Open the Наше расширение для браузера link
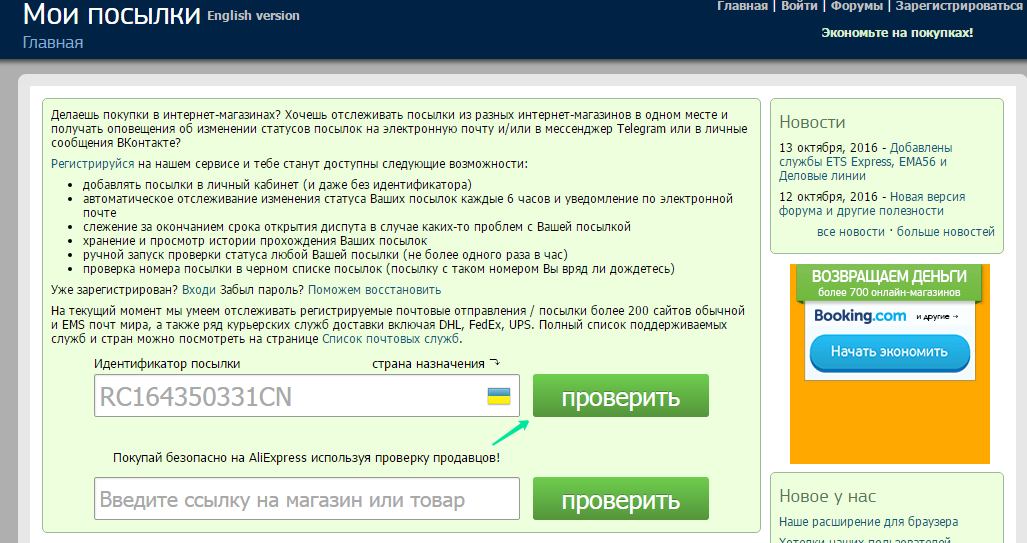Viewport: 1027px width, 543px height. [868, 522]
